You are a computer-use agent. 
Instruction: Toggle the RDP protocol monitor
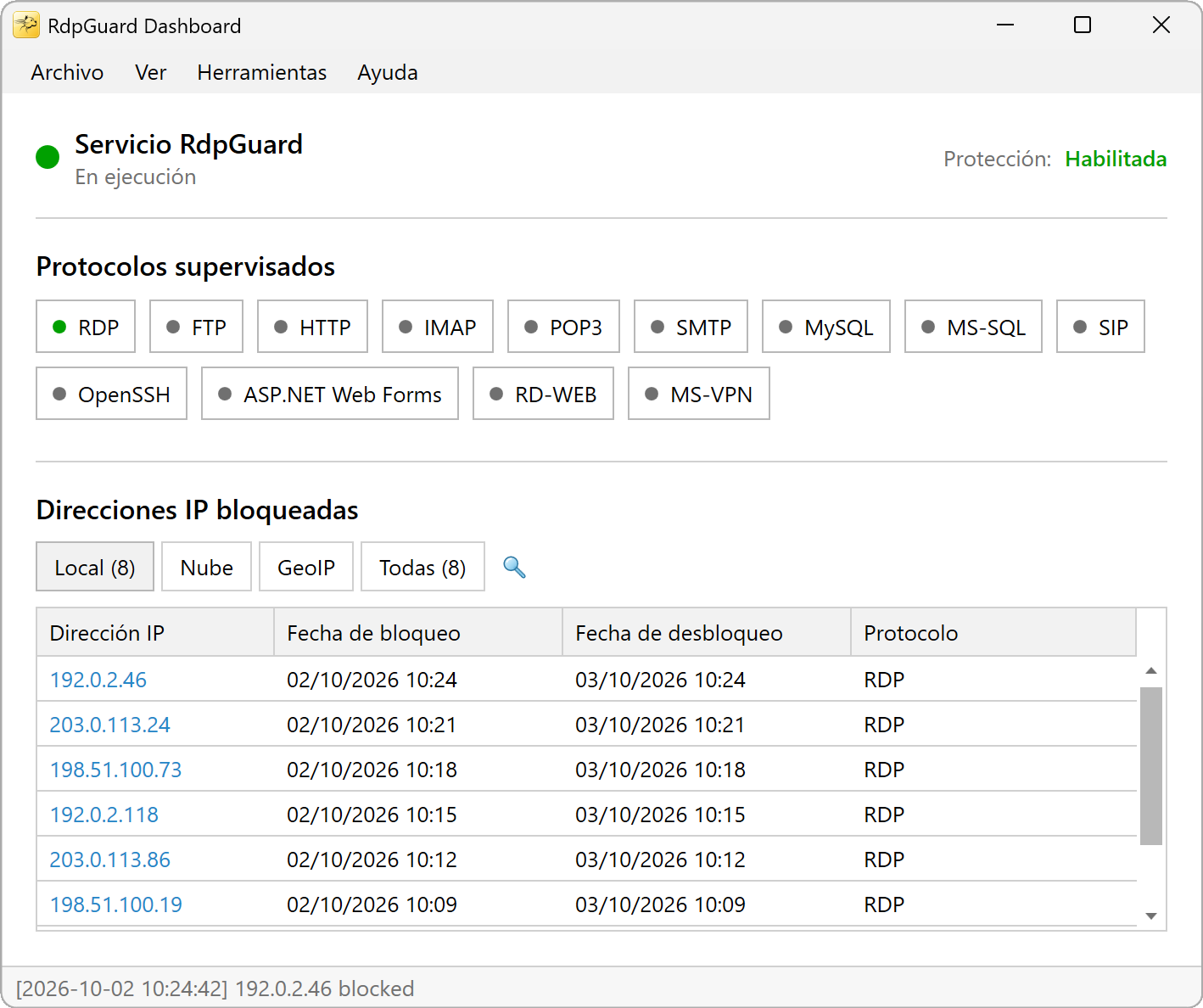point(86,327)
